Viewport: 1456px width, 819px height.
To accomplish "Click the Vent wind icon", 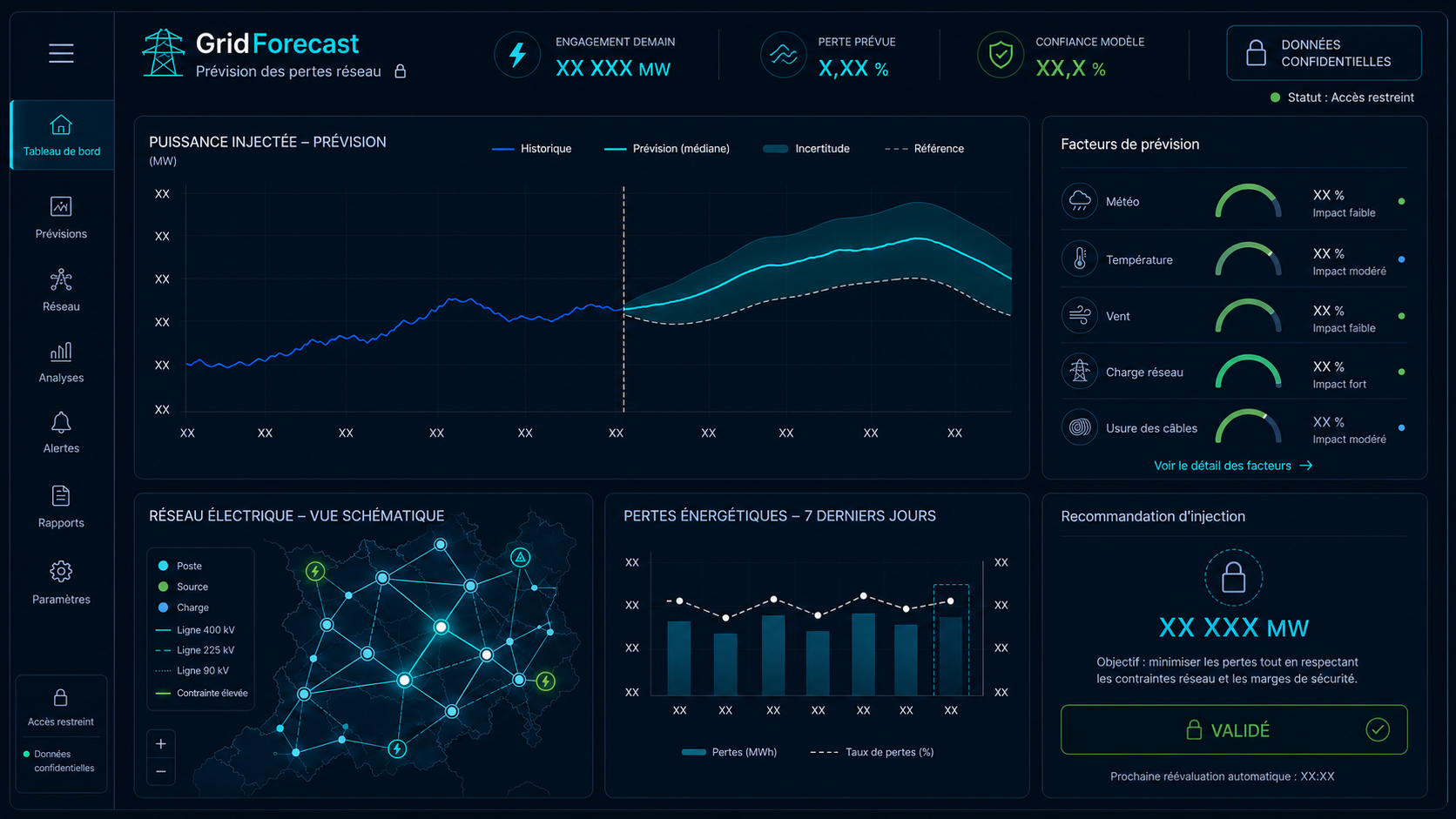I will pyautogui.click(x=1080, y=316).
